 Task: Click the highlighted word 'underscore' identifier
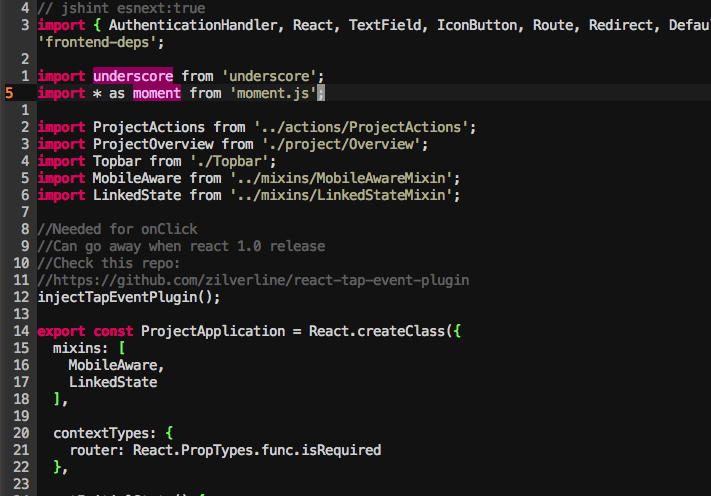[x=133, y=76]
